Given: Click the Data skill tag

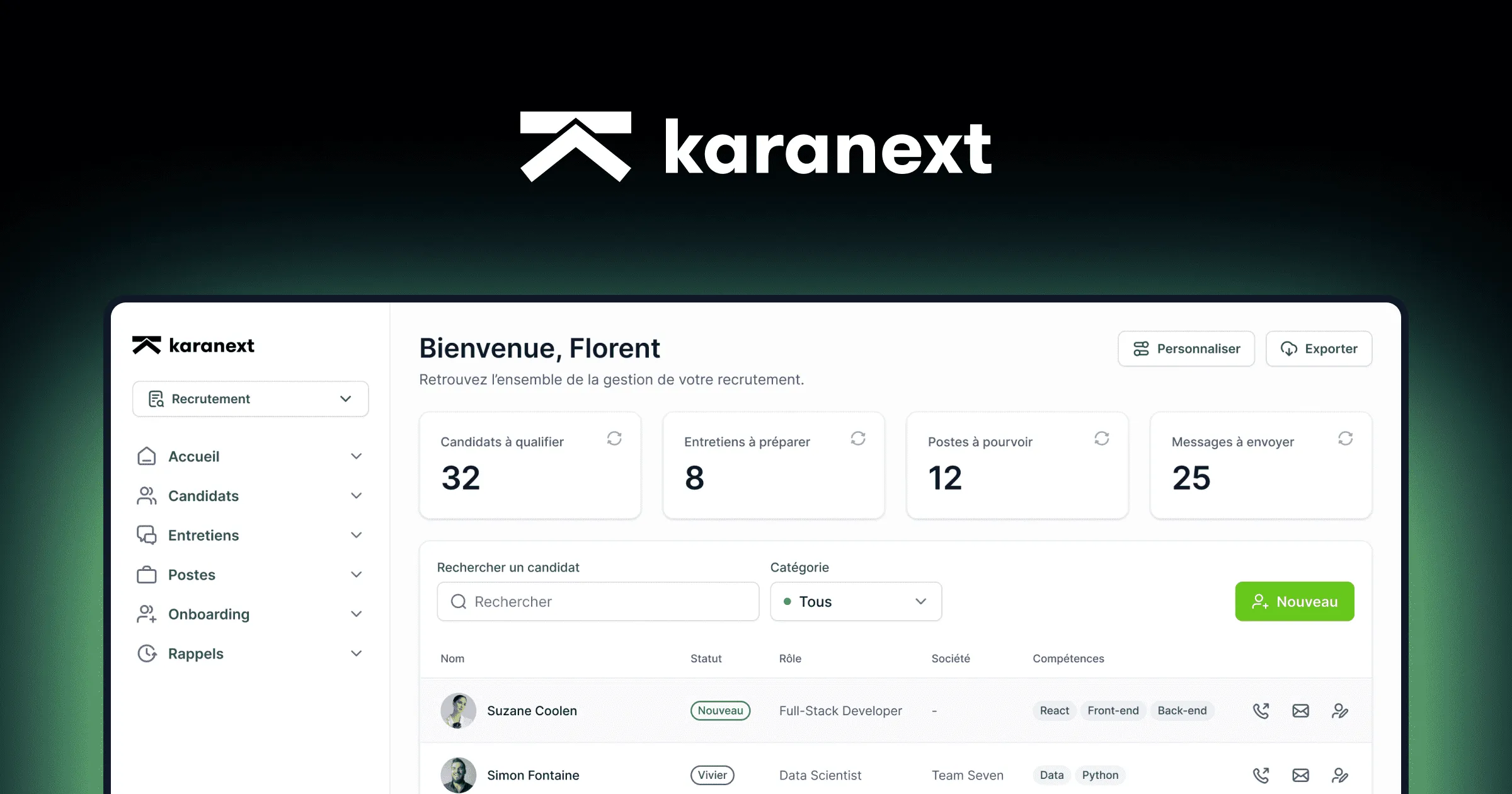Looking at the screenshot, I should click(x=1051, y=775).
